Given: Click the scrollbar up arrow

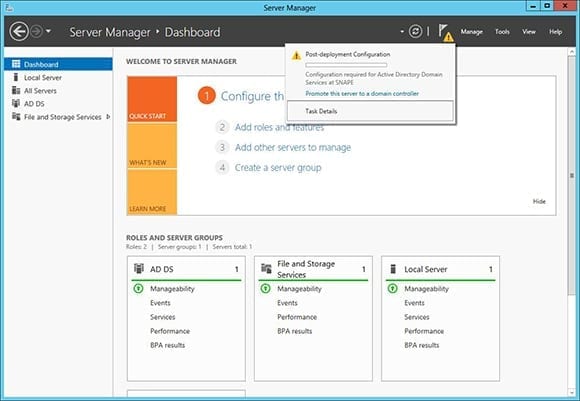Looking at the screenshot, I should pyautogui.click(x=572, y=52).
